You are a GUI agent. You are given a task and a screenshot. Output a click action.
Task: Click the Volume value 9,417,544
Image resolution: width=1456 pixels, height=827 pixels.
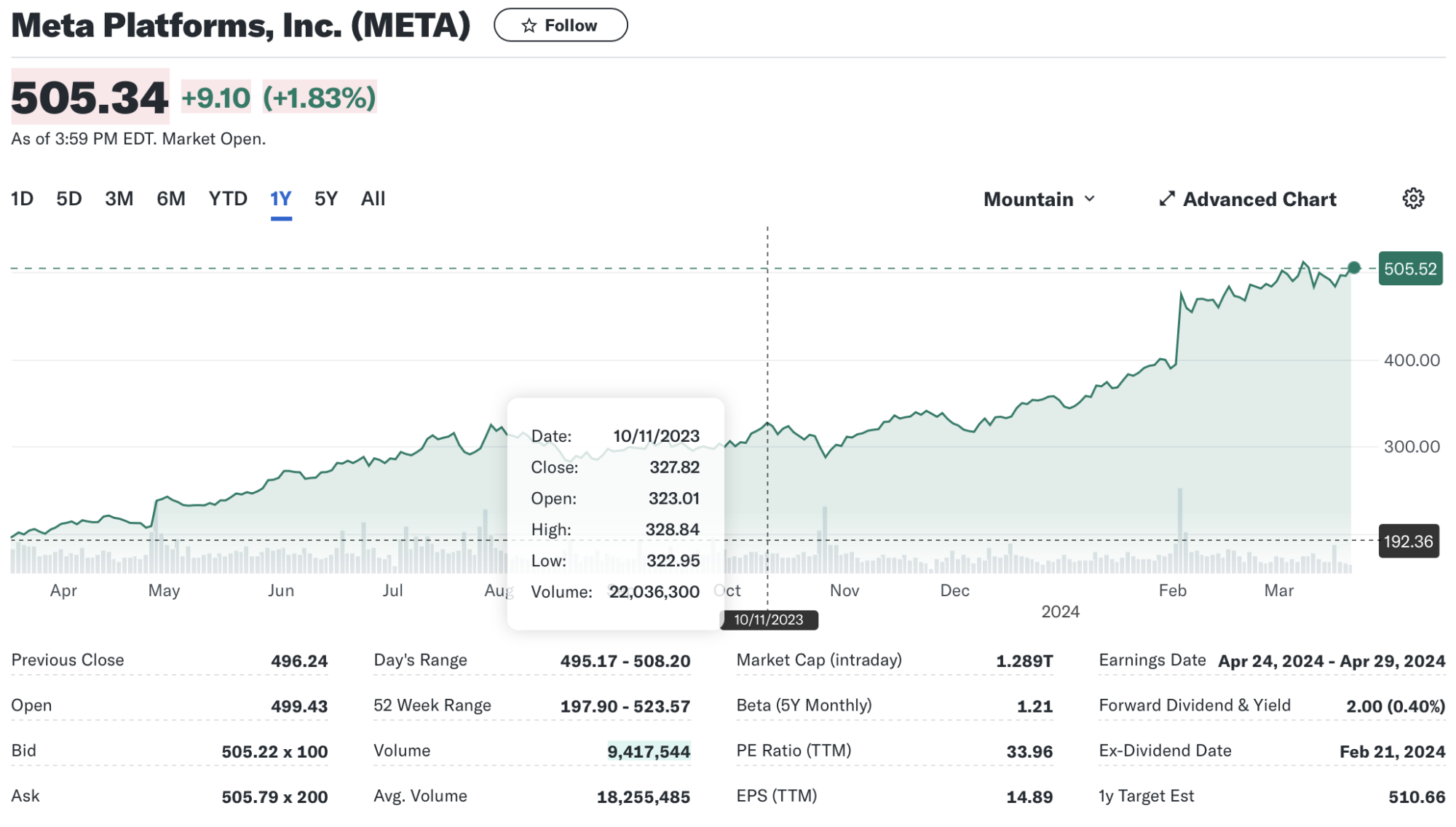coord(648,751)
